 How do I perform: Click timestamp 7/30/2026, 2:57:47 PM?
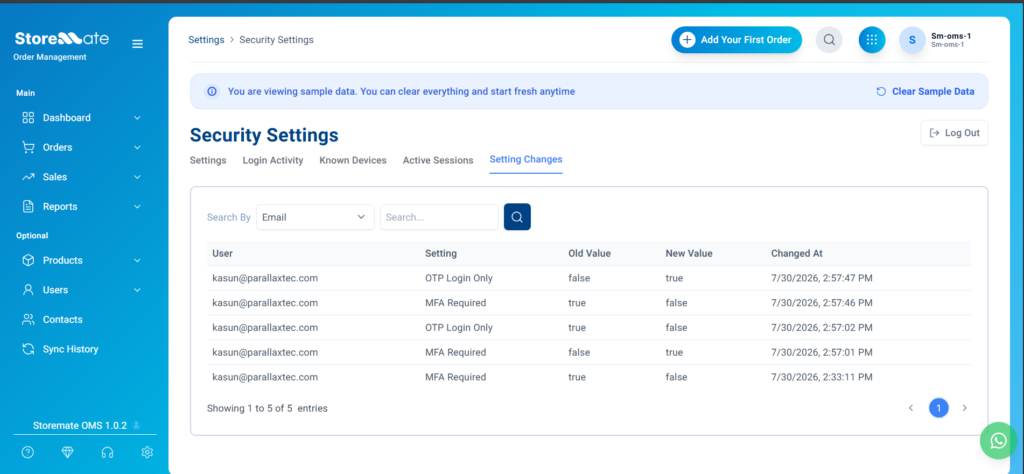click(x=822, y=278)
